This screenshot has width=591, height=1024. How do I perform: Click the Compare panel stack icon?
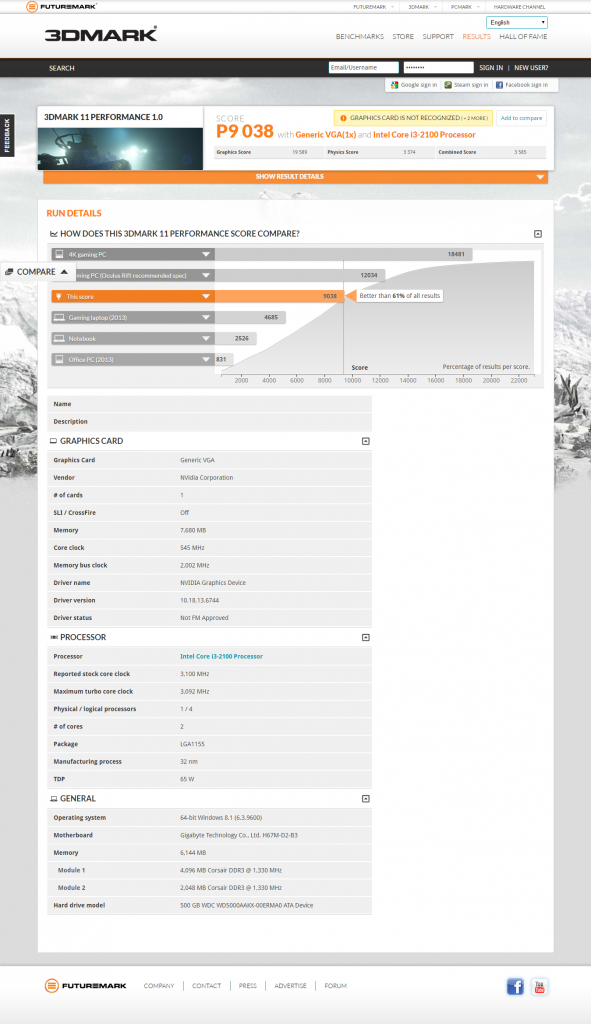pos(9,272)
